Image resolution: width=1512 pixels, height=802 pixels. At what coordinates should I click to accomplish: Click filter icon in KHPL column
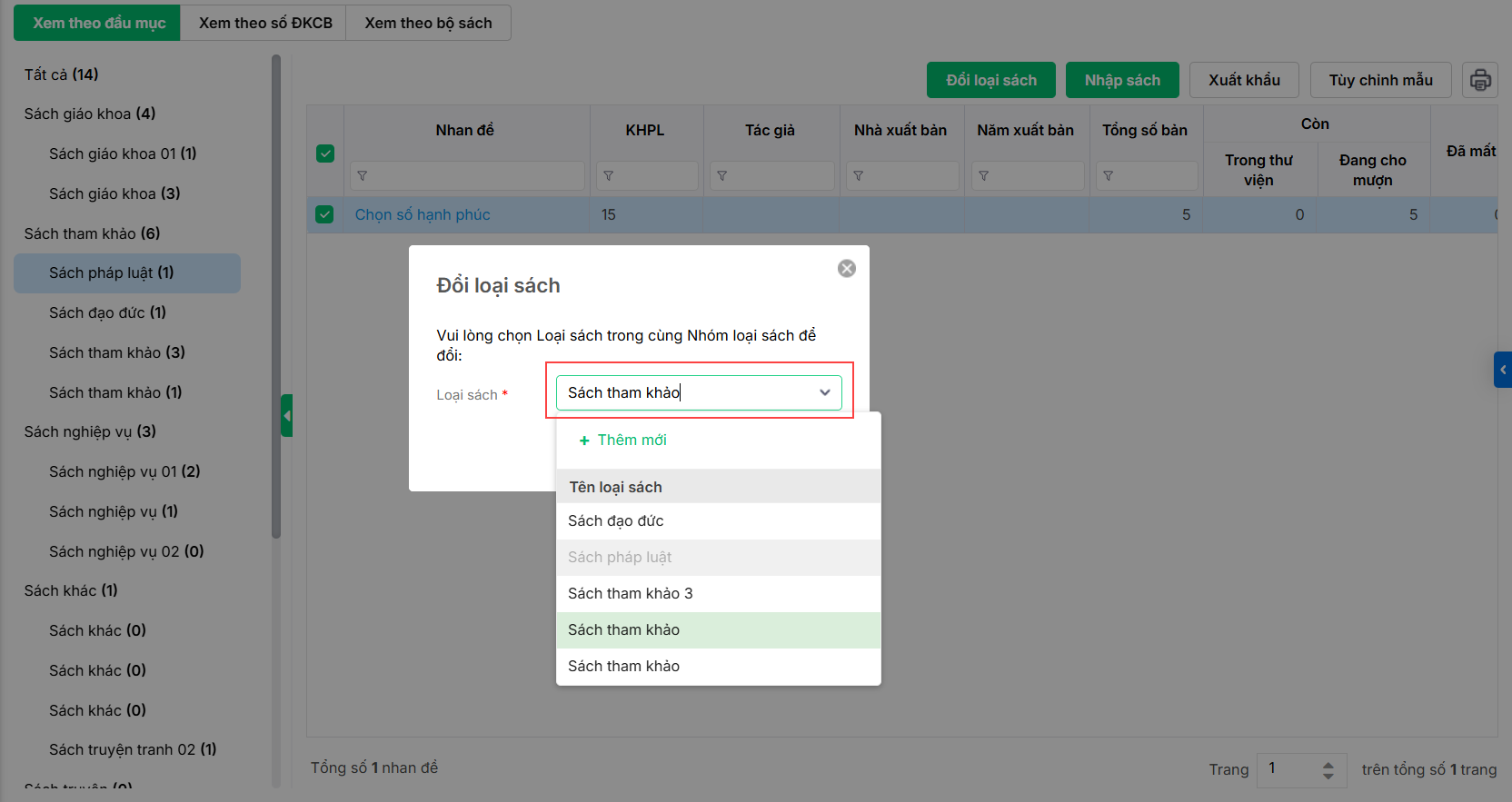pyautogui.click(x=609, y=176)
